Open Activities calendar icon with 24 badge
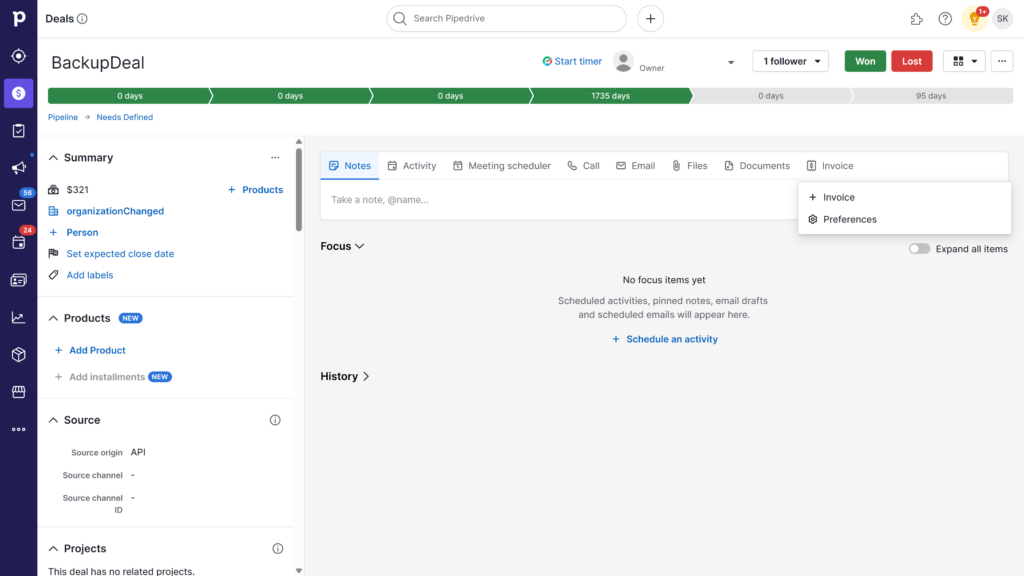Viewport: 1024px width, 576px height. click(x=18, y=242)
